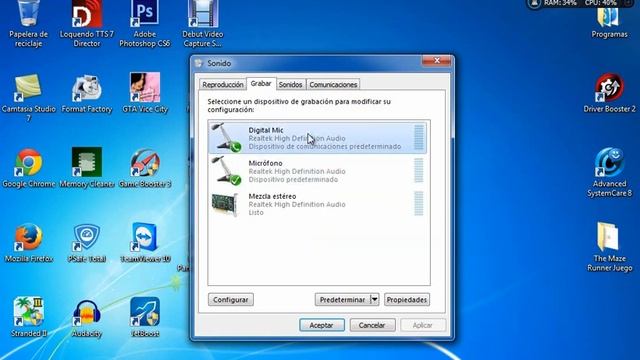Screen dimensions: 640x360
Task: Click the CPU usage gadget reading
Action: (x=601, y=3)
